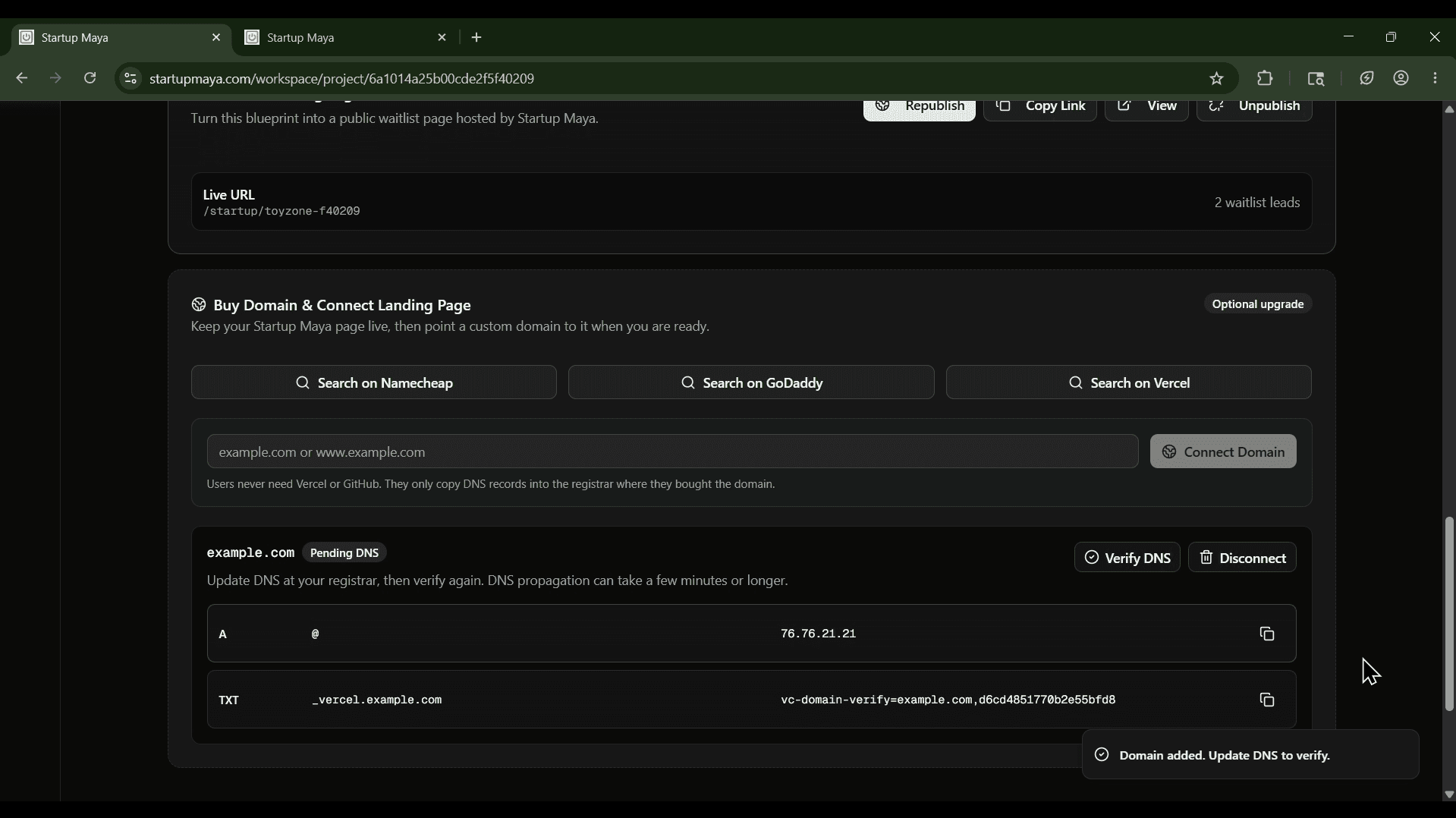Reload the current page
Viewport: 1456px width, 818px height.
click(90, 78)
